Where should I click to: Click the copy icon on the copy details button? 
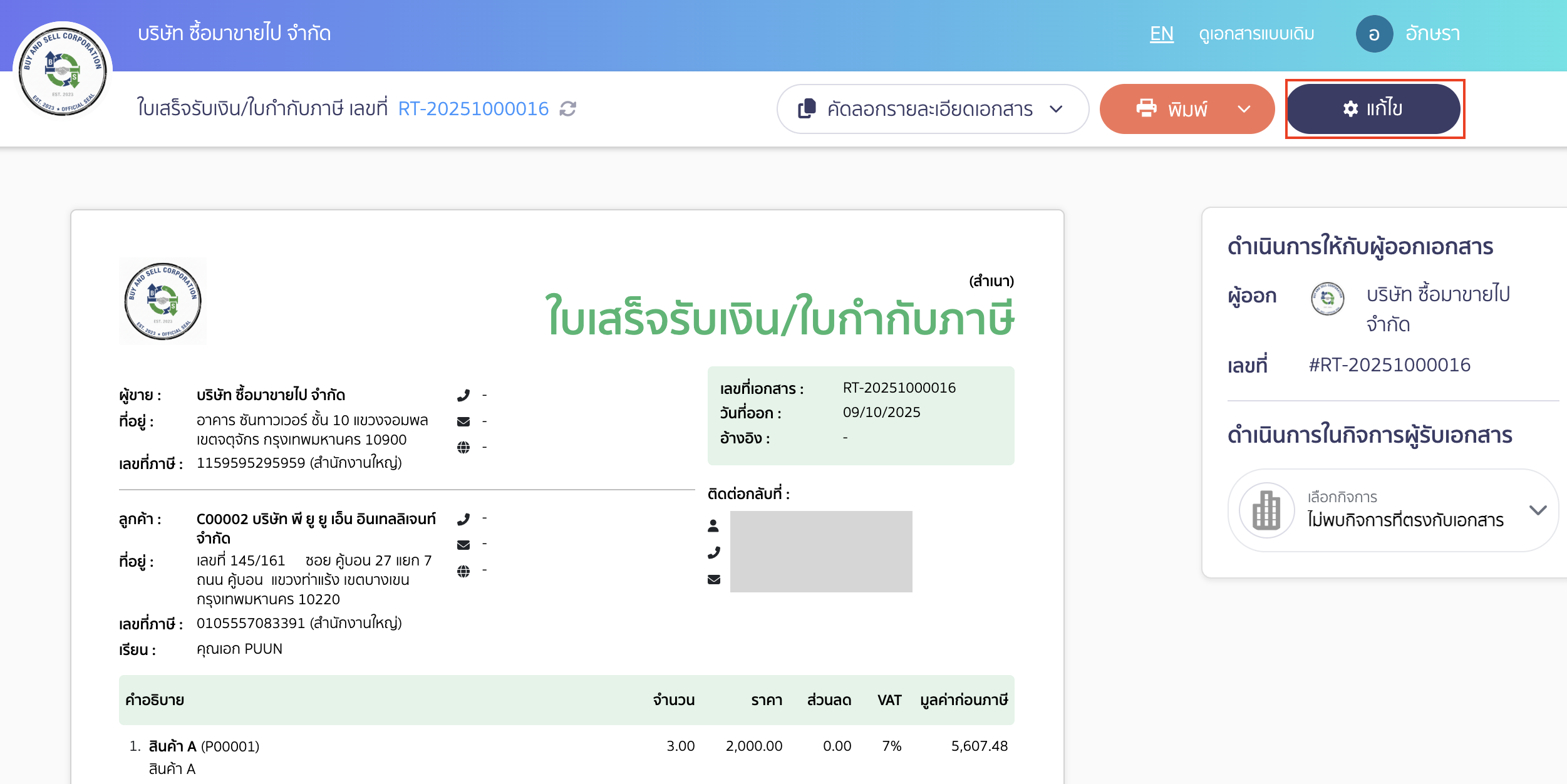pyautogui.click(x=805, y=108)
